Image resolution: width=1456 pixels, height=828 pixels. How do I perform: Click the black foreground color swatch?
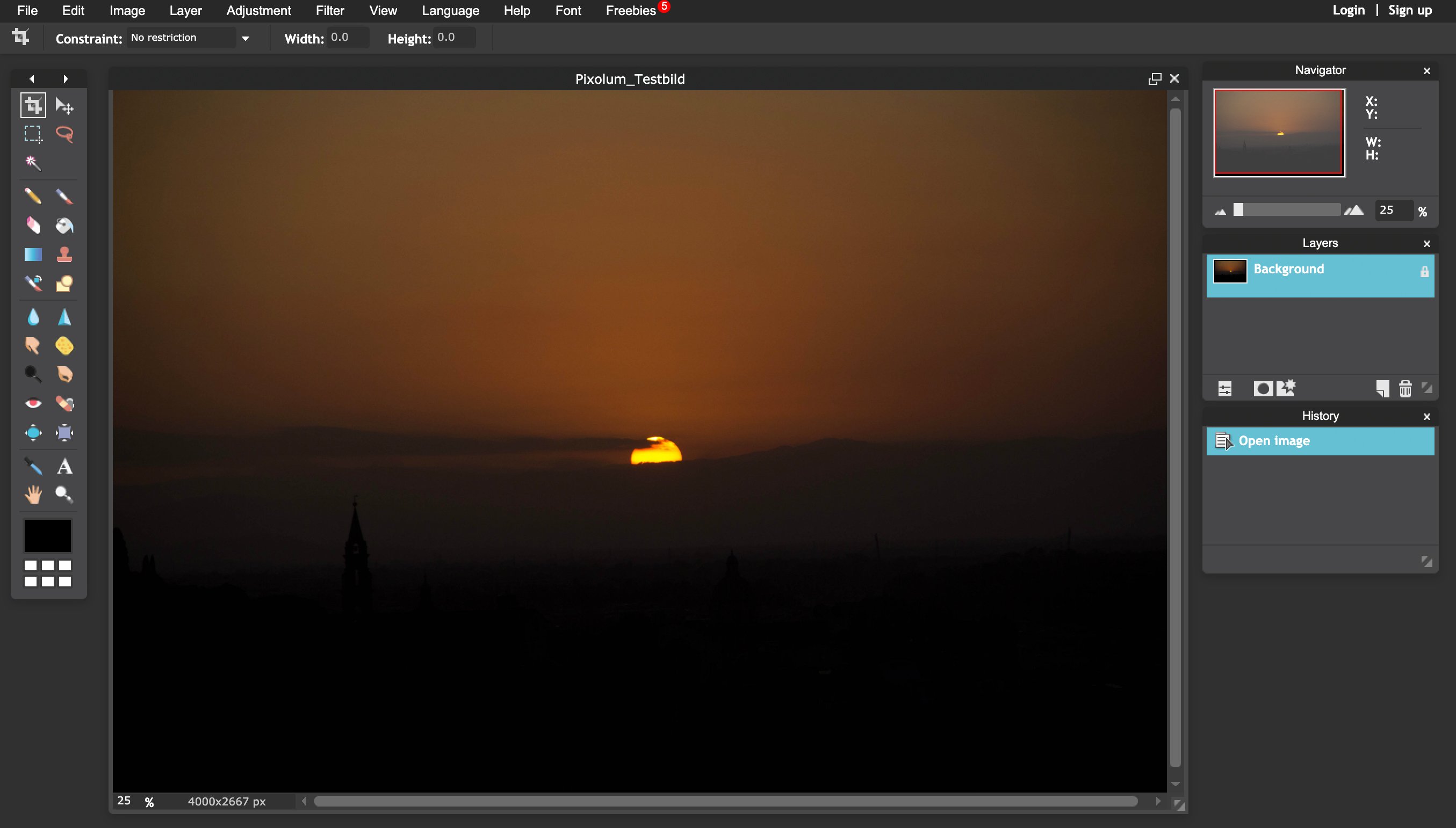click(46, 536)
